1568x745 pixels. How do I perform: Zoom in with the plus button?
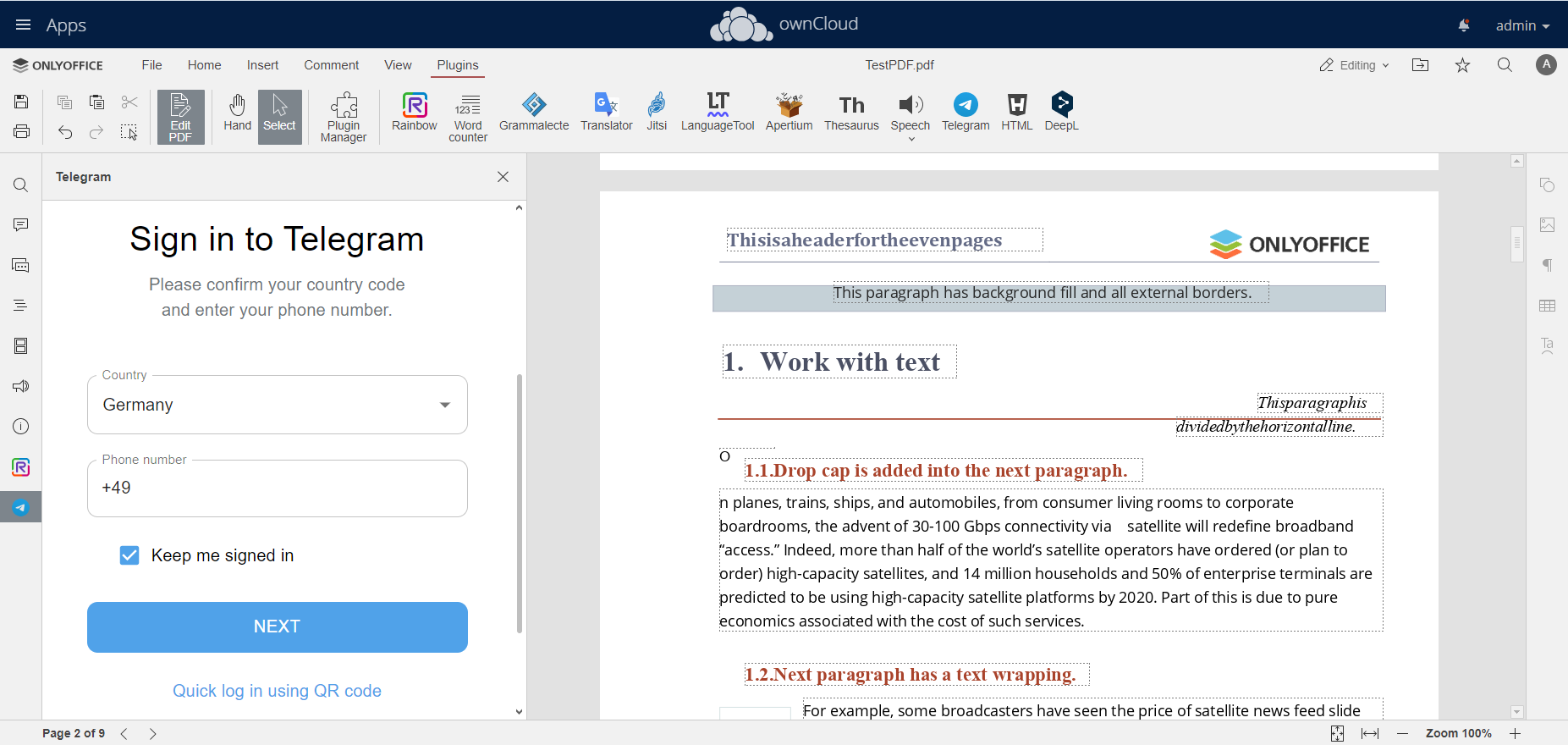(1516, 734)
